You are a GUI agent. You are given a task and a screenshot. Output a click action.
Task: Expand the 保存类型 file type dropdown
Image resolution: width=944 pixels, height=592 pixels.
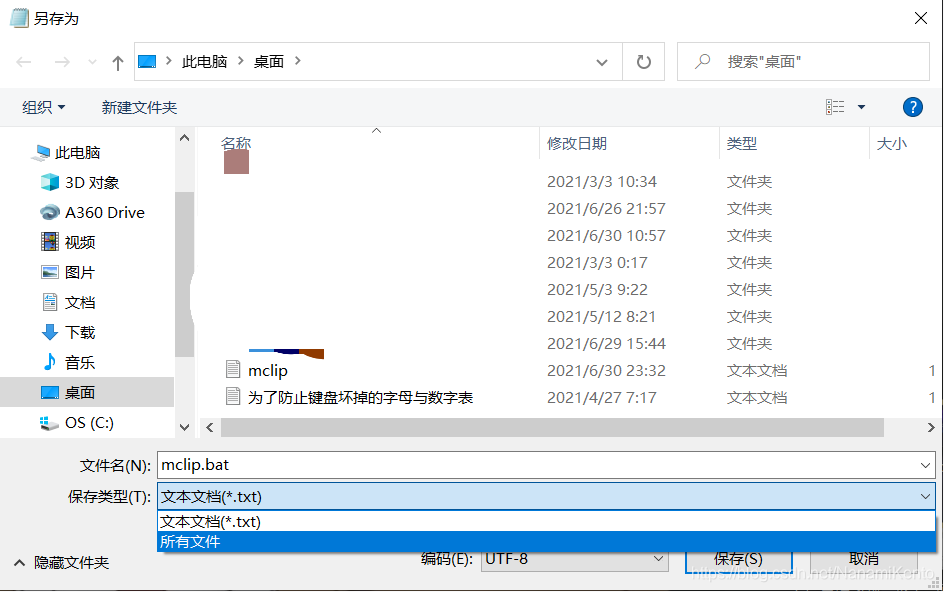(928, 496)
